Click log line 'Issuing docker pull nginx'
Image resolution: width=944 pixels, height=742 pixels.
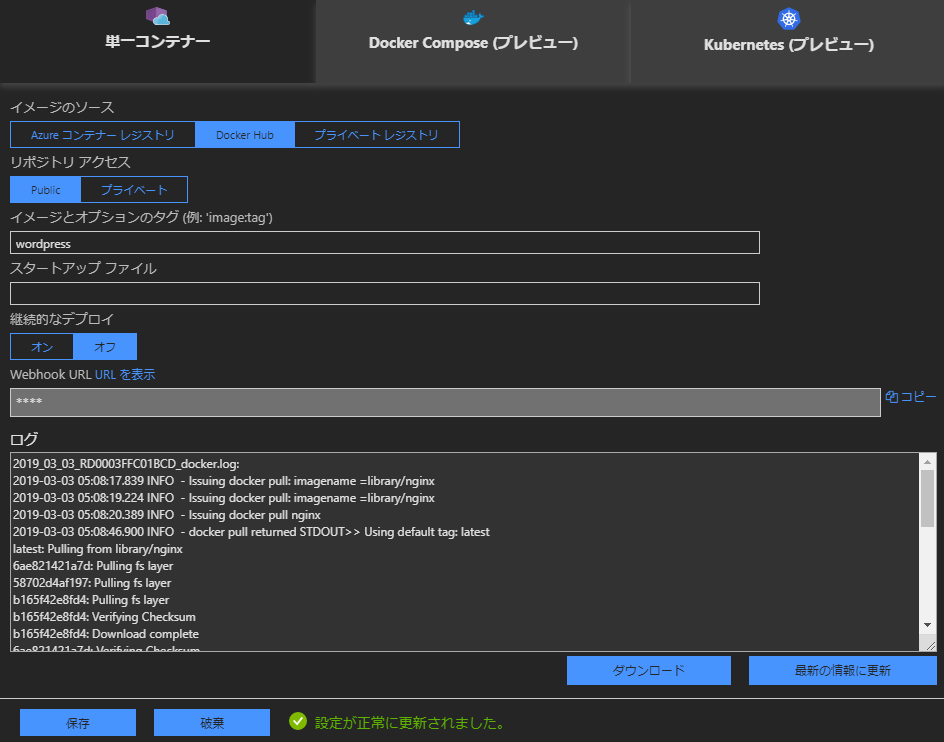(167, 515)
